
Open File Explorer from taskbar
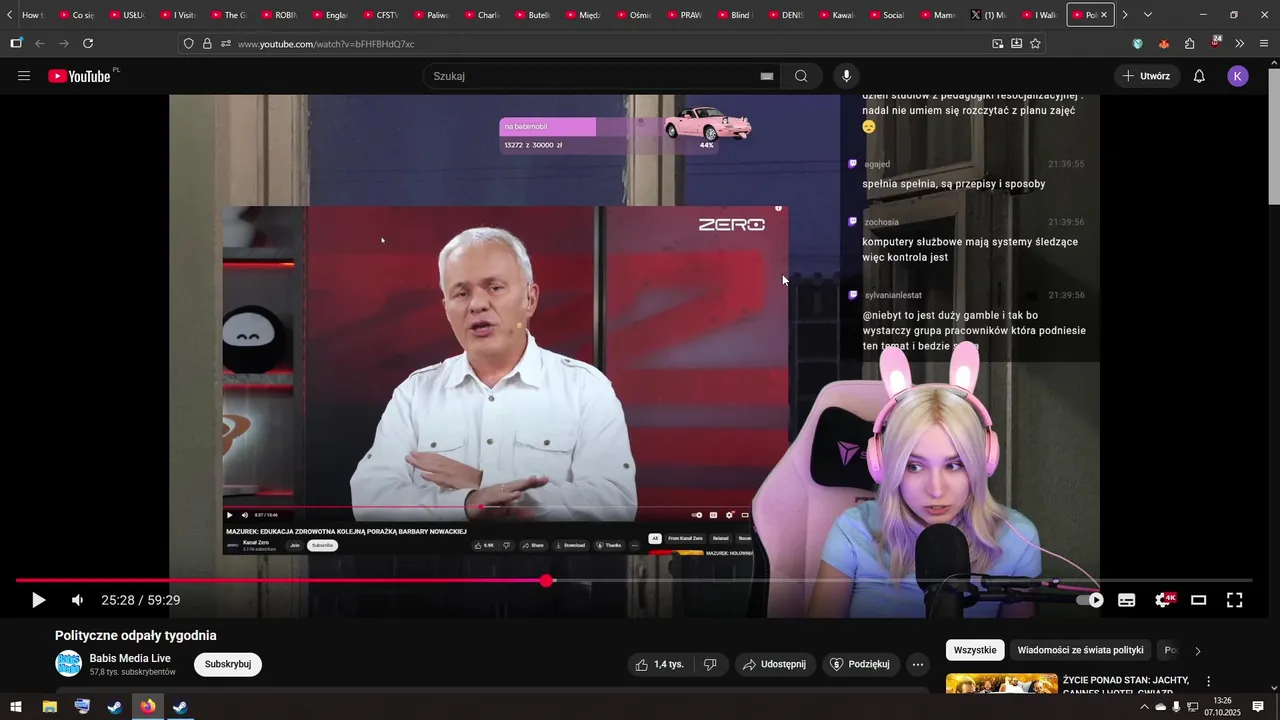click(49, 707)
